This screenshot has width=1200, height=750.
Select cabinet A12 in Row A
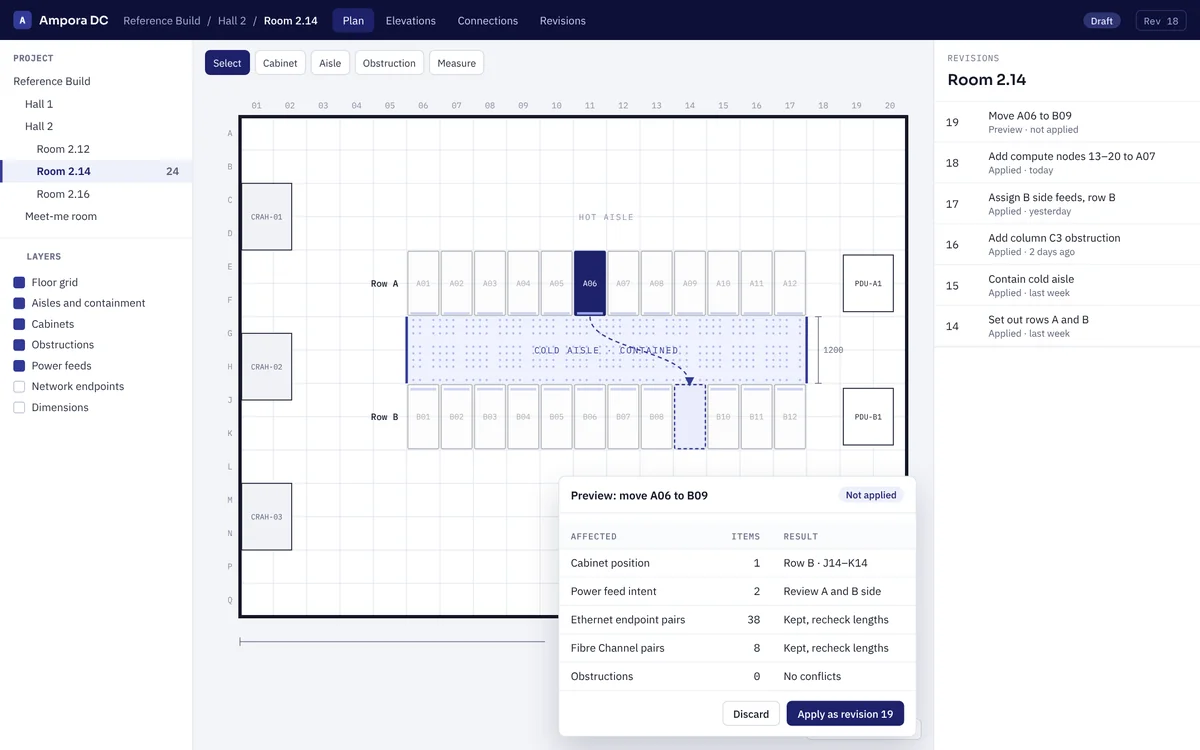790,283
